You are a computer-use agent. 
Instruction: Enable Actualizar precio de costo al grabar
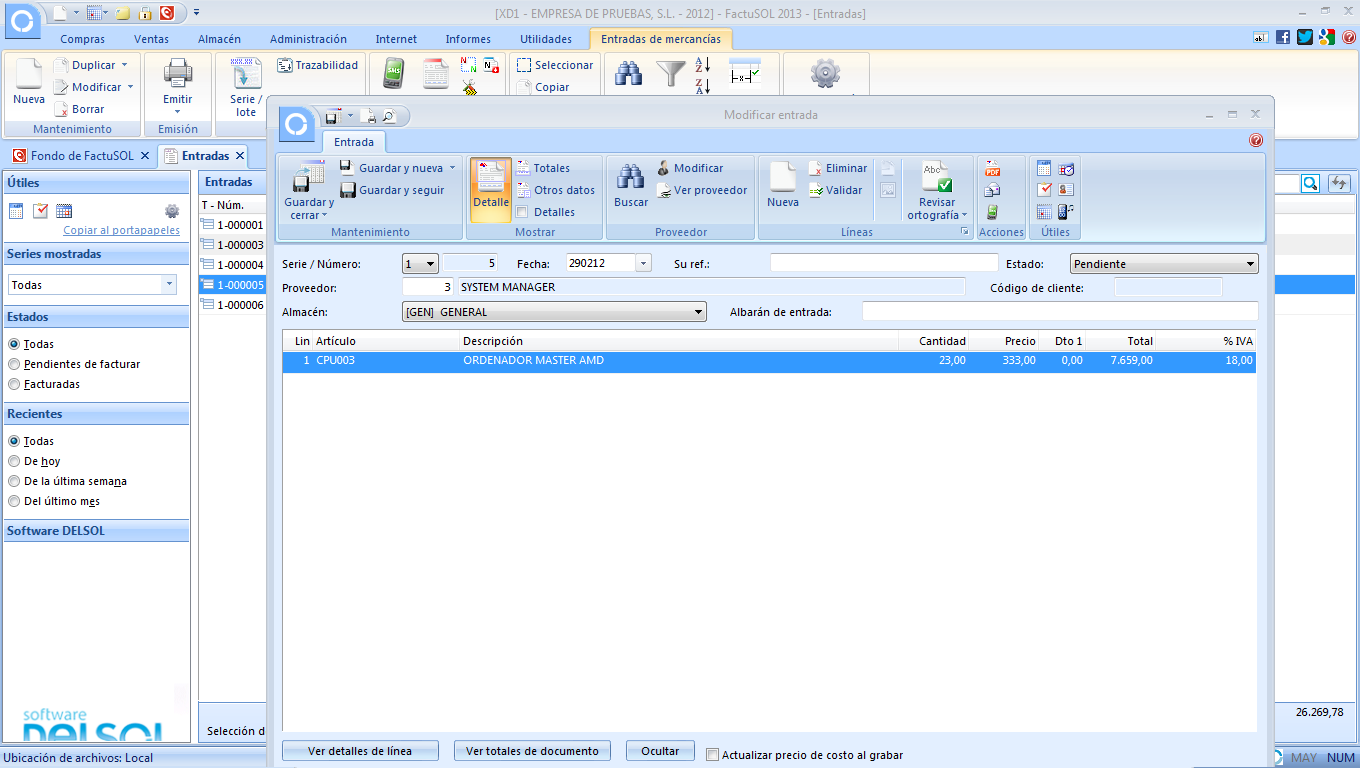[712, 755]
